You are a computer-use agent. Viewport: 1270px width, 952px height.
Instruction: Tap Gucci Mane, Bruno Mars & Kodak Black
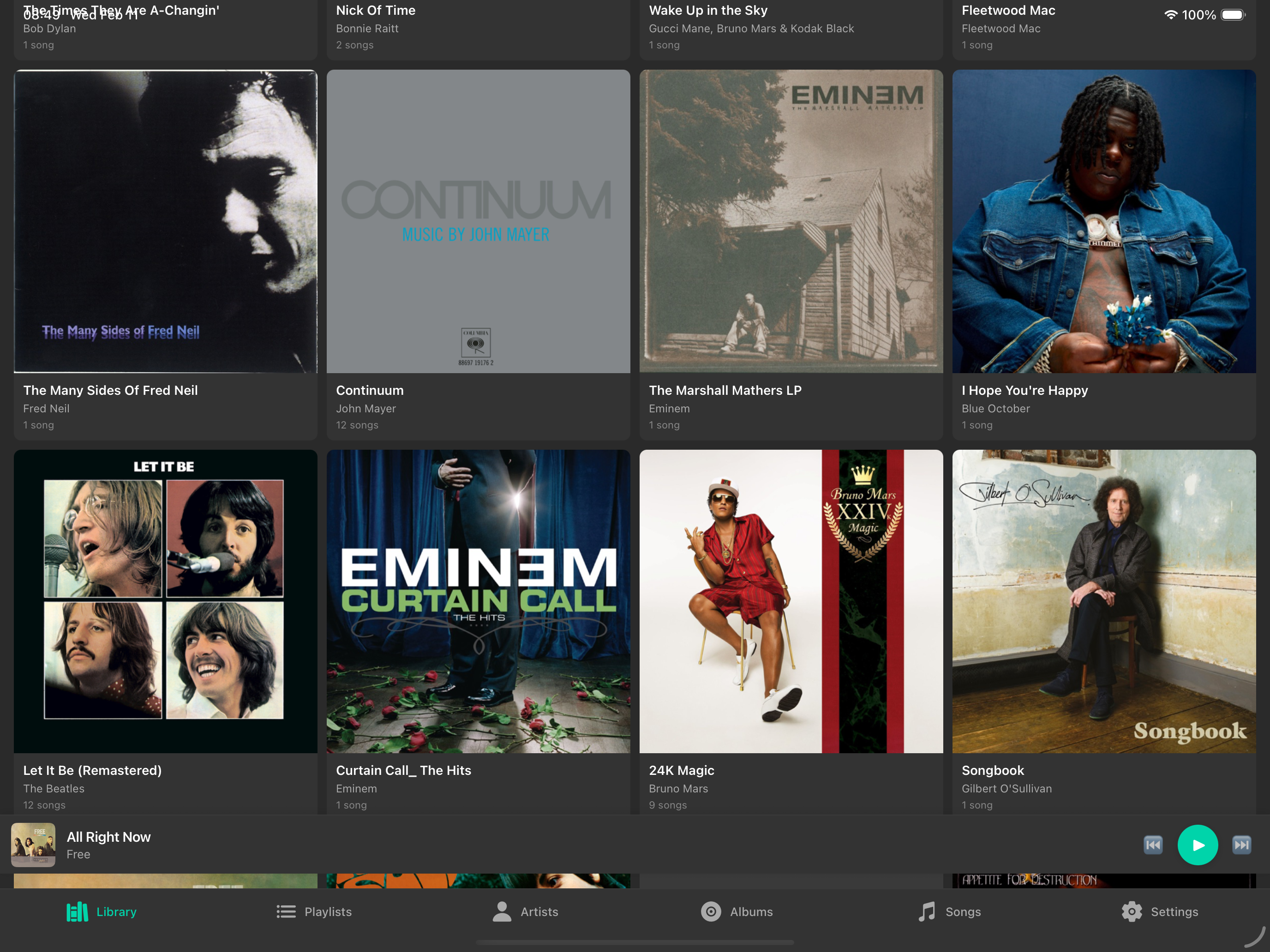(751, 29)
